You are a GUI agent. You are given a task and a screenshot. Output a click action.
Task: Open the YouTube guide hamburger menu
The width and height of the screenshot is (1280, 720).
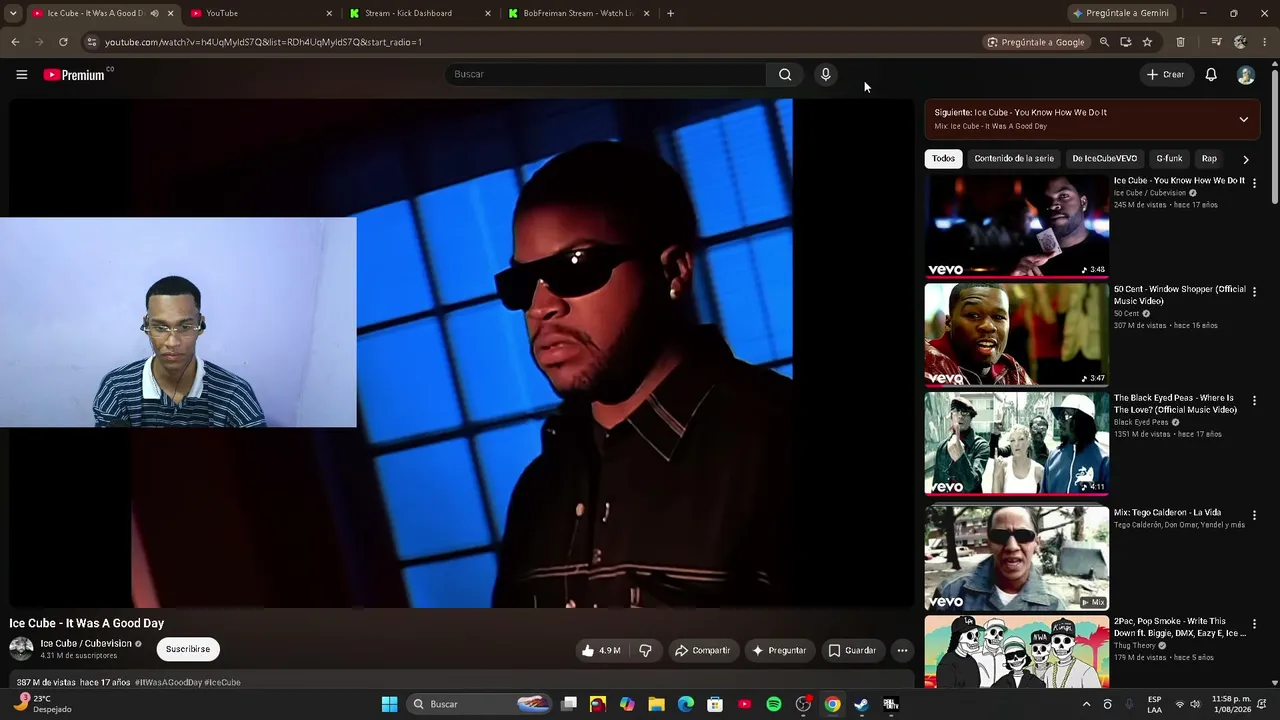pyautogui.click(x=21, y=74)
